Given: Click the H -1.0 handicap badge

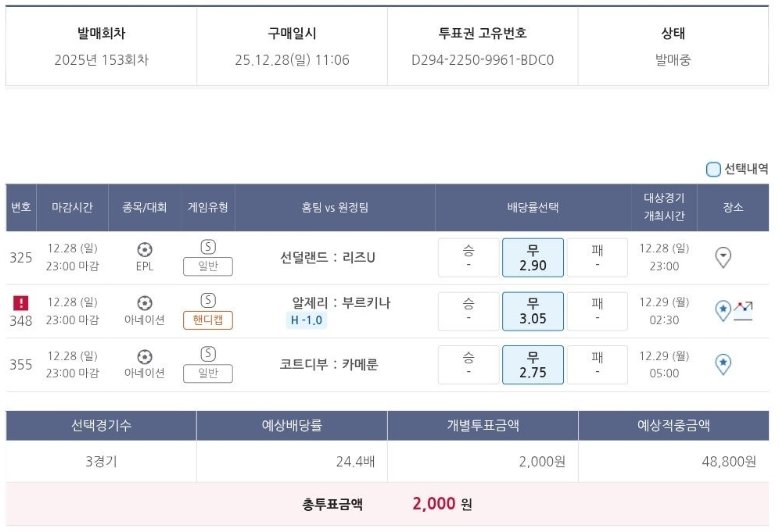Looking at the screenshot, I should click(x=306, y=320).
